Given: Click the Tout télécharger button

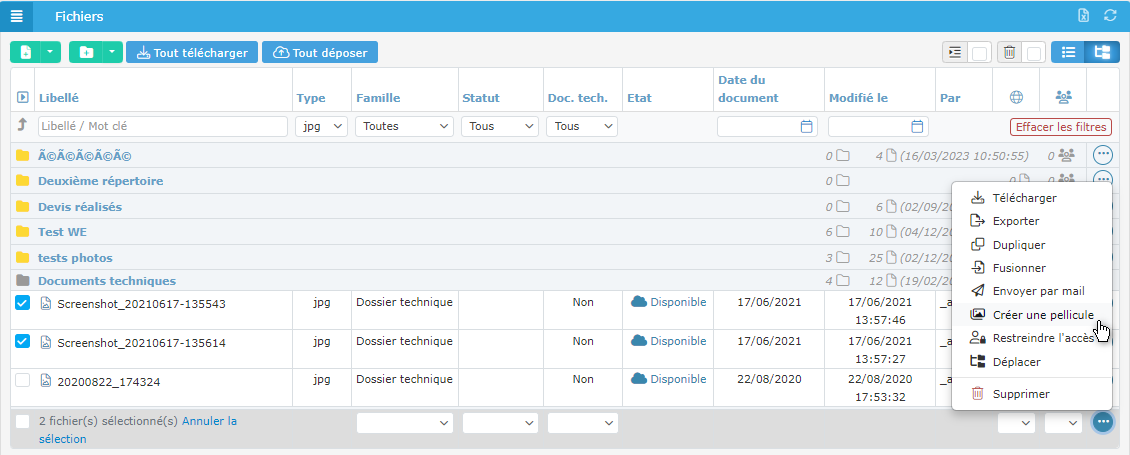Looking at the screenshot, I should click(192, 52).
